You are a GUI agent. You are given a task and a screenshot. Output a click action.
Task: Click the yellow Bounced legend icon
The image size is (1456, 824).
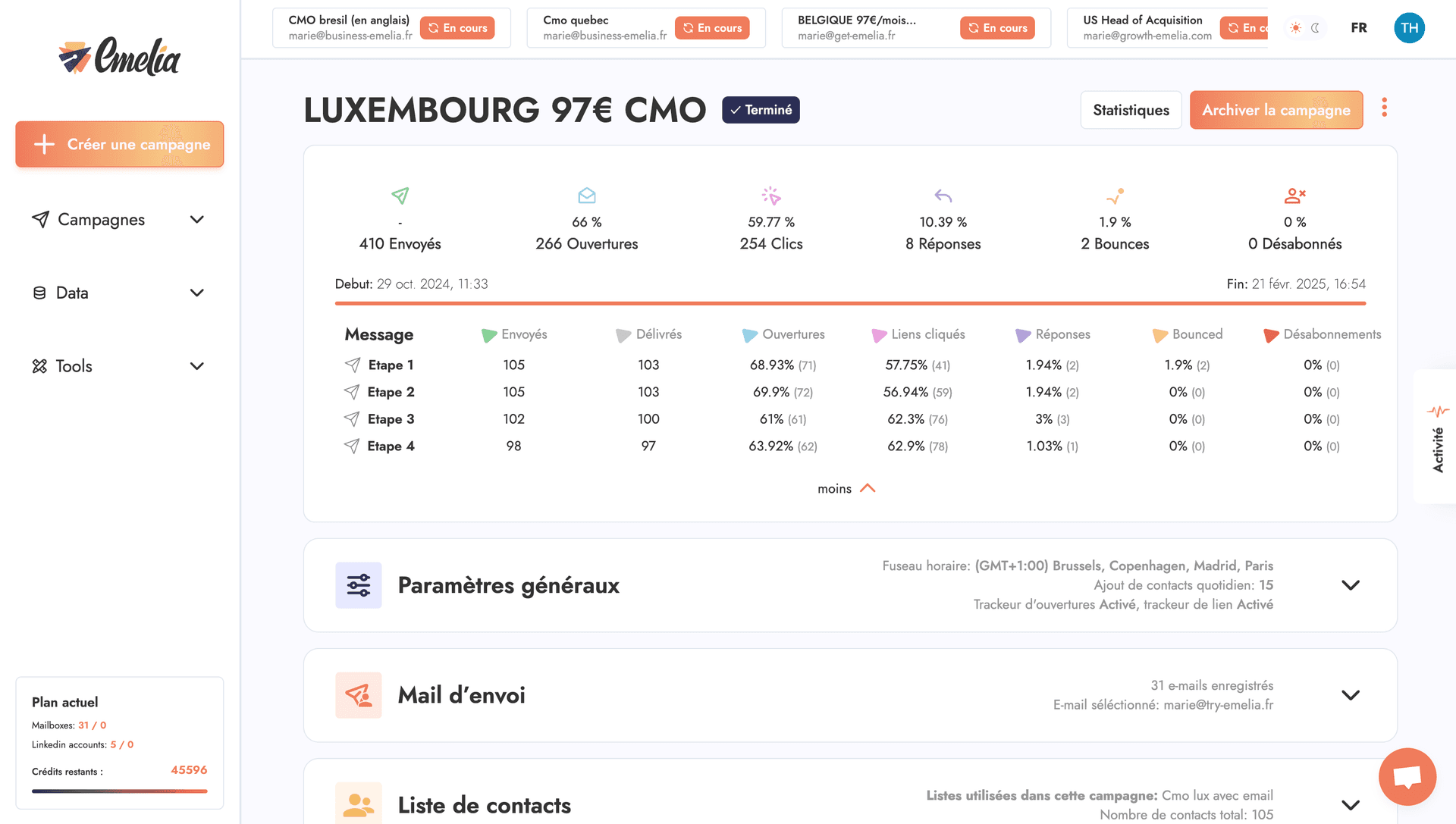[1159, 335]
